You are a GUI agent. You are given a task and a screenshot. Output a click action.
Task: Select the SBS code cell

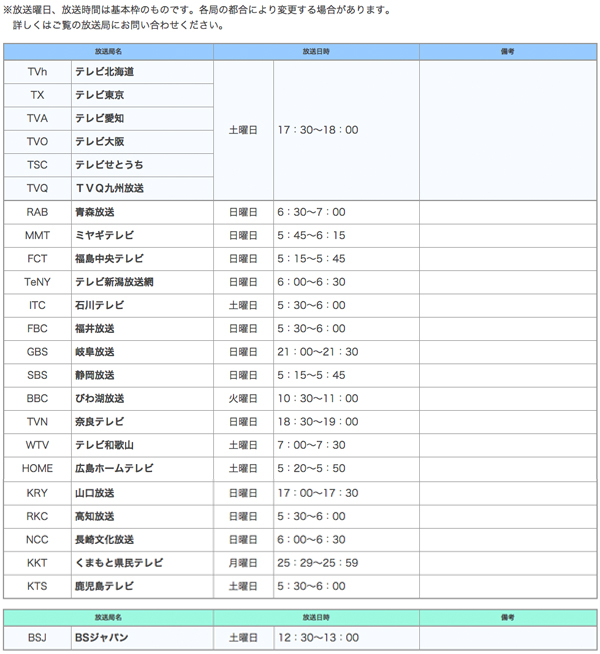click(x=38, y=375)
